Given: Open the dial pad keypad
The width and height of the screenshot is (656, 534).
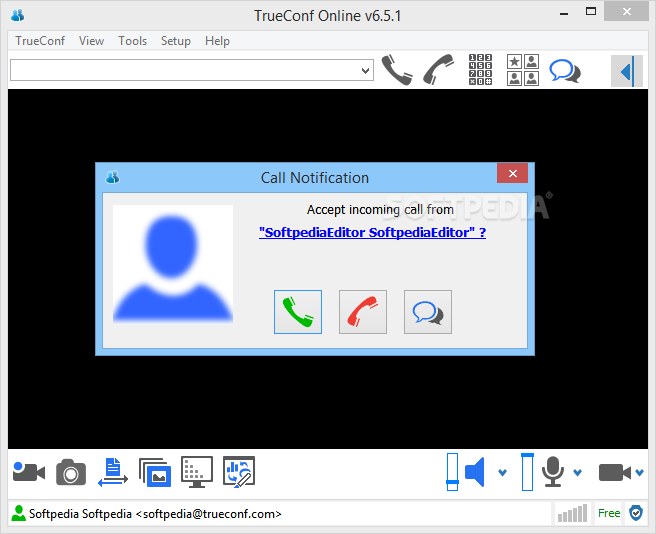Looking at the screenshot, I should (480, 69).
